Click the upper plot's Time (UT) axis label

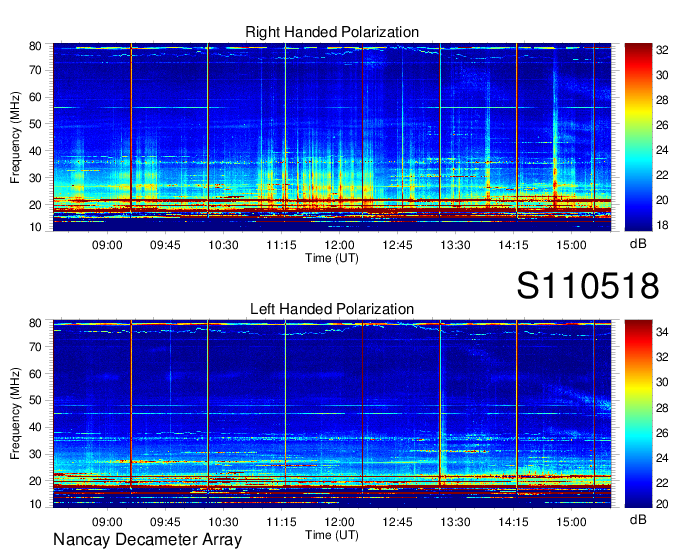pos(332,258)
